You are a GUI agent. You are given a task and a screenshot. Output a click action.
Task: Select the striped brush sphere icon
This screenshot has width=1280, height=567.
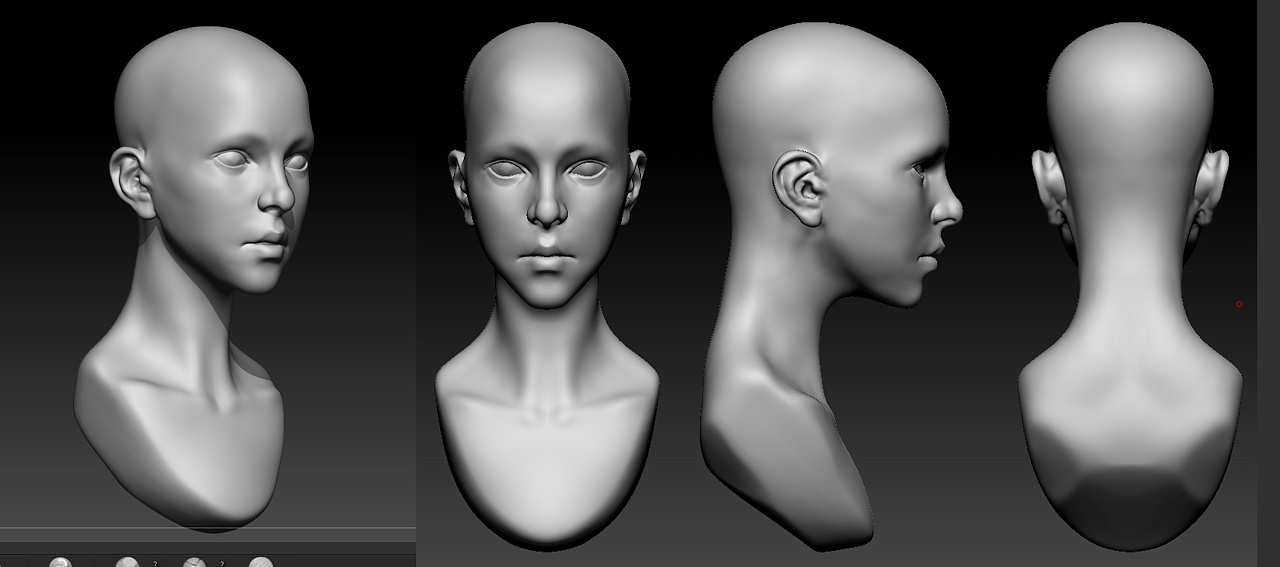point(261,562)
